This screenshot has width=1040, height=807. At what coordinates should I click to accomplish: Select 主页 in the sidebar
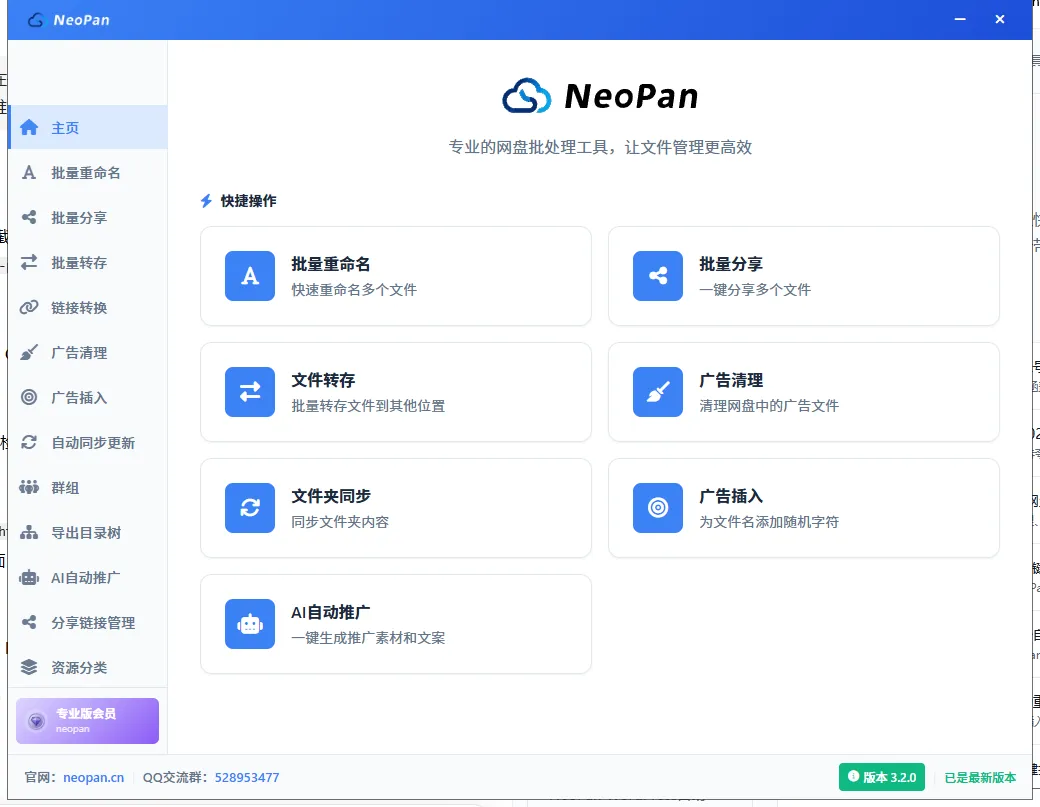pos(88,127)
